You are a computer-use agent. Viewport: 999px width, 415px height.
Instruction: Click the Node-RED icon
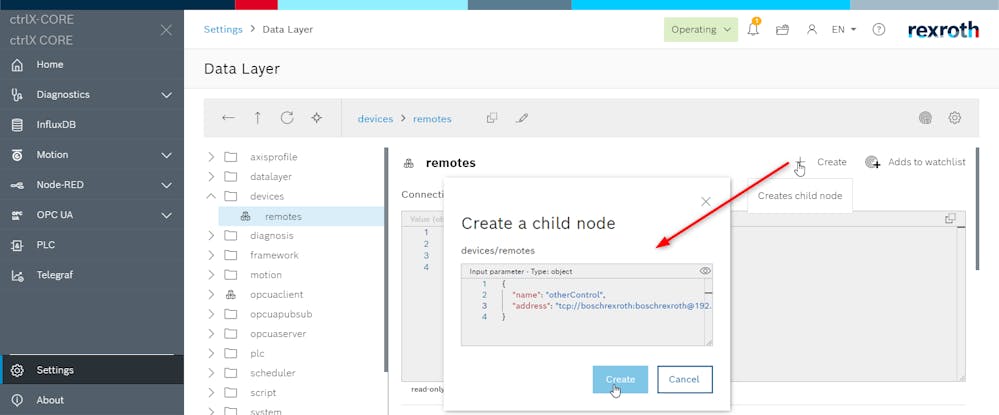(17, 185)
